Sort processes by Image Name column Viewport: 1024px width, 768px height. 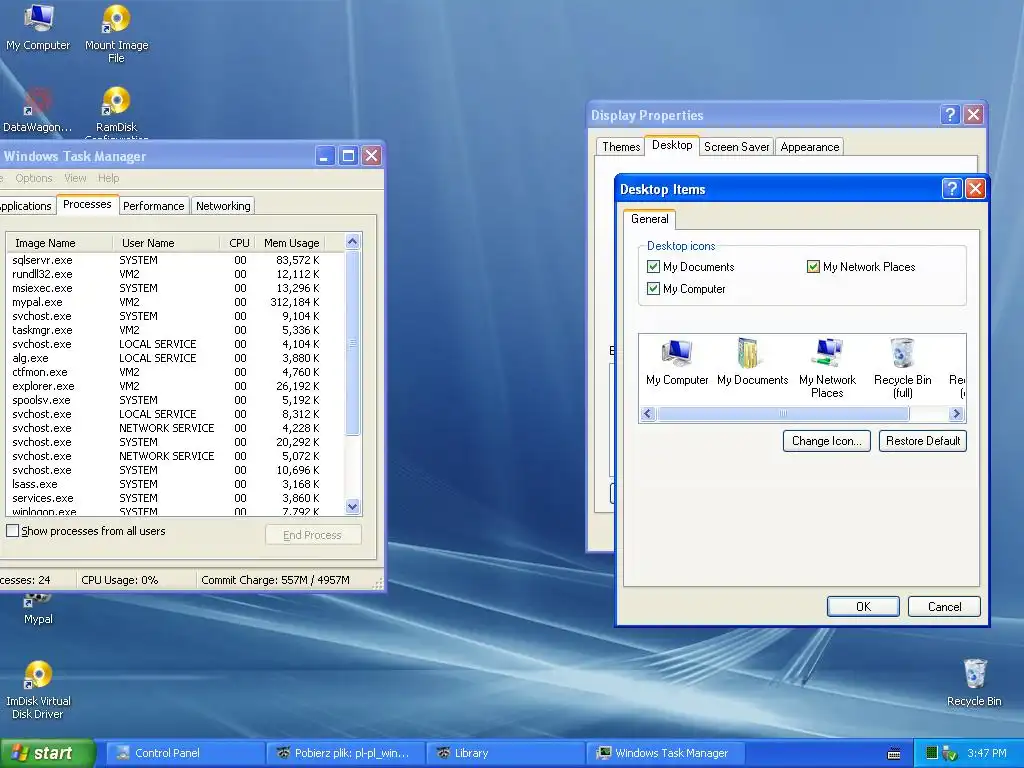point(59,243)
